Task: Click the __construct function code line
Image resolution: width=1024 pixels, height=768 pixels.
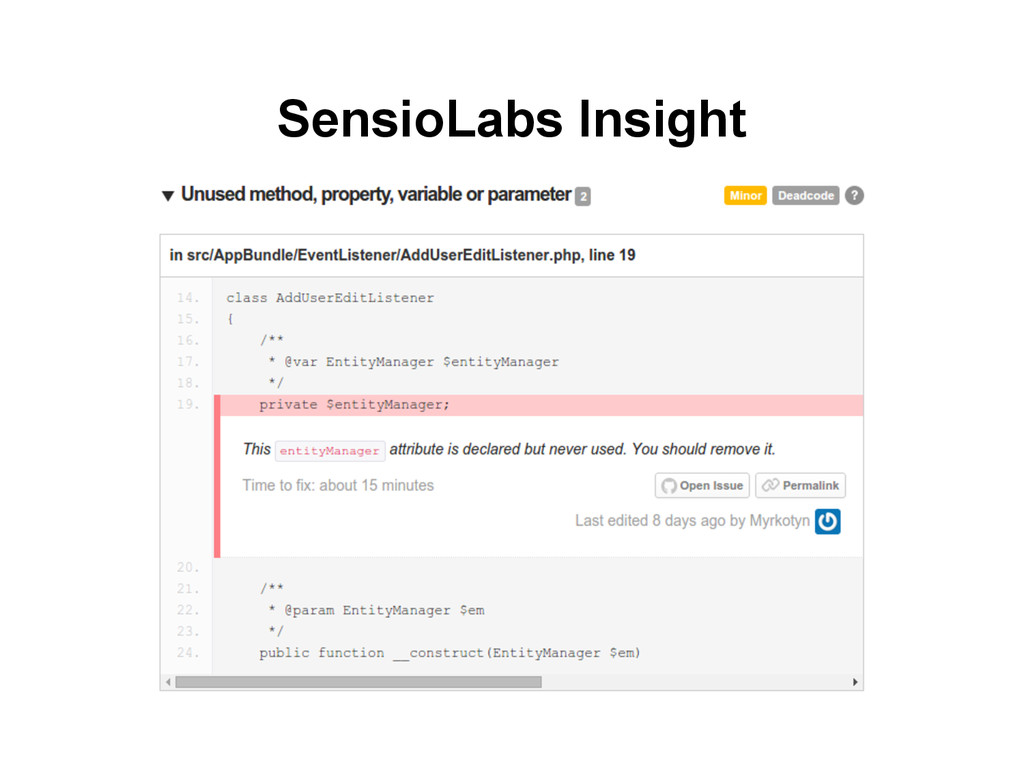Action: pos(449,653)
